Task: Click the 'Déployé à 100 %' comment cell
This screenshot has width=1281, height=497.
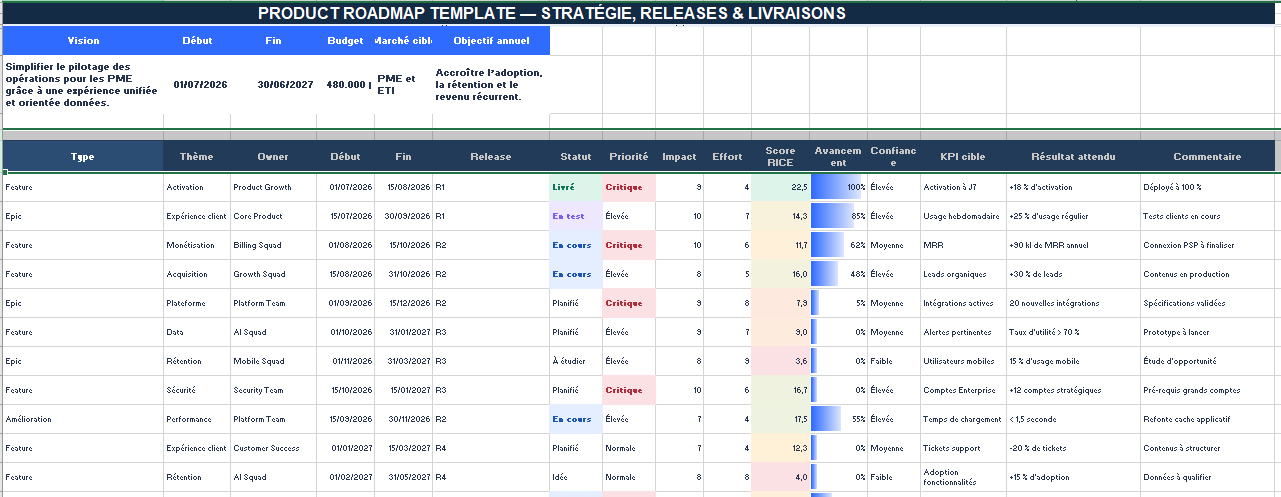Action: 1207,187
